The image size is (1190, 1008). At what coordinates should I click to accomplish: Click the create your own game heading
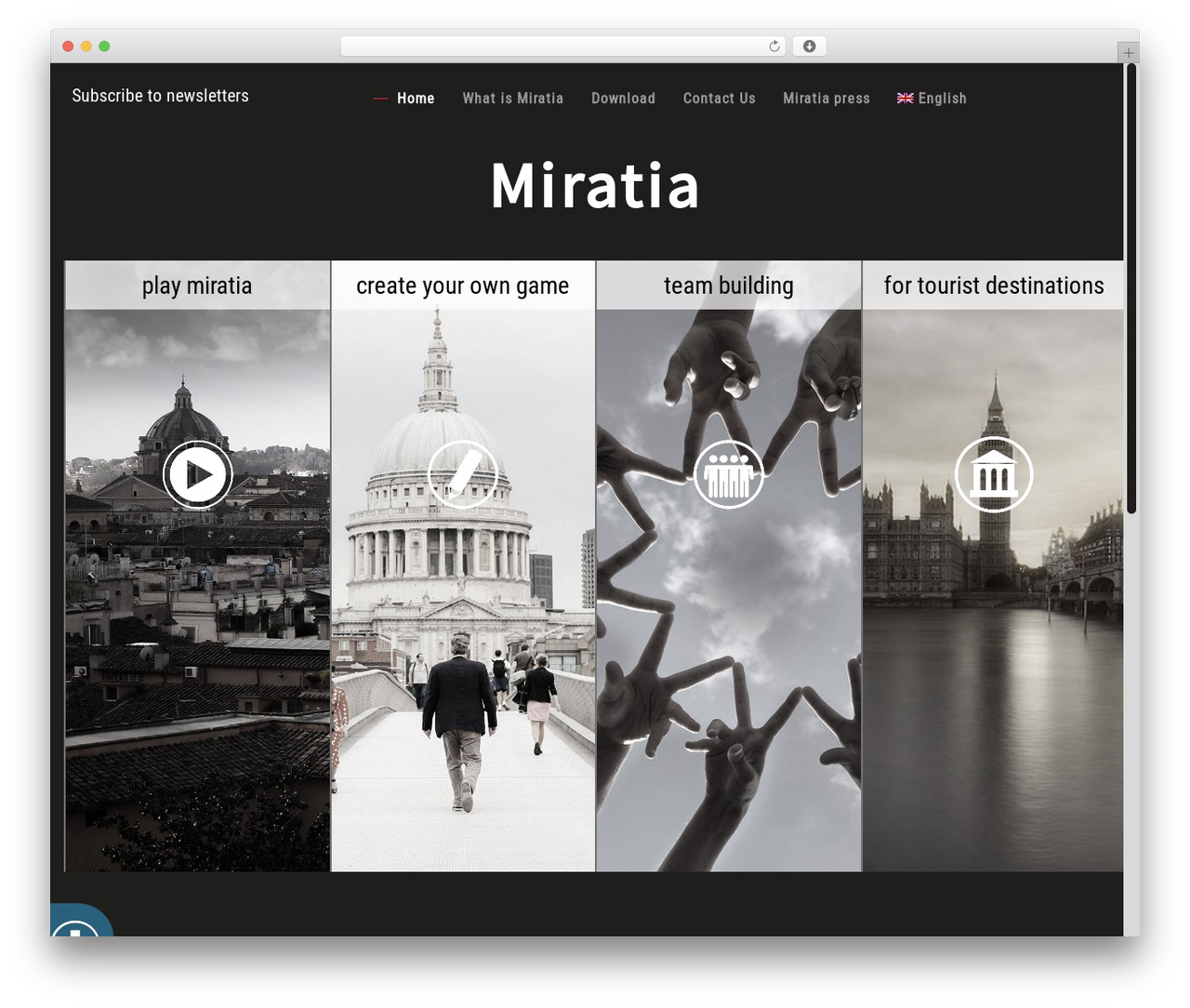click(x=463, y=285)
